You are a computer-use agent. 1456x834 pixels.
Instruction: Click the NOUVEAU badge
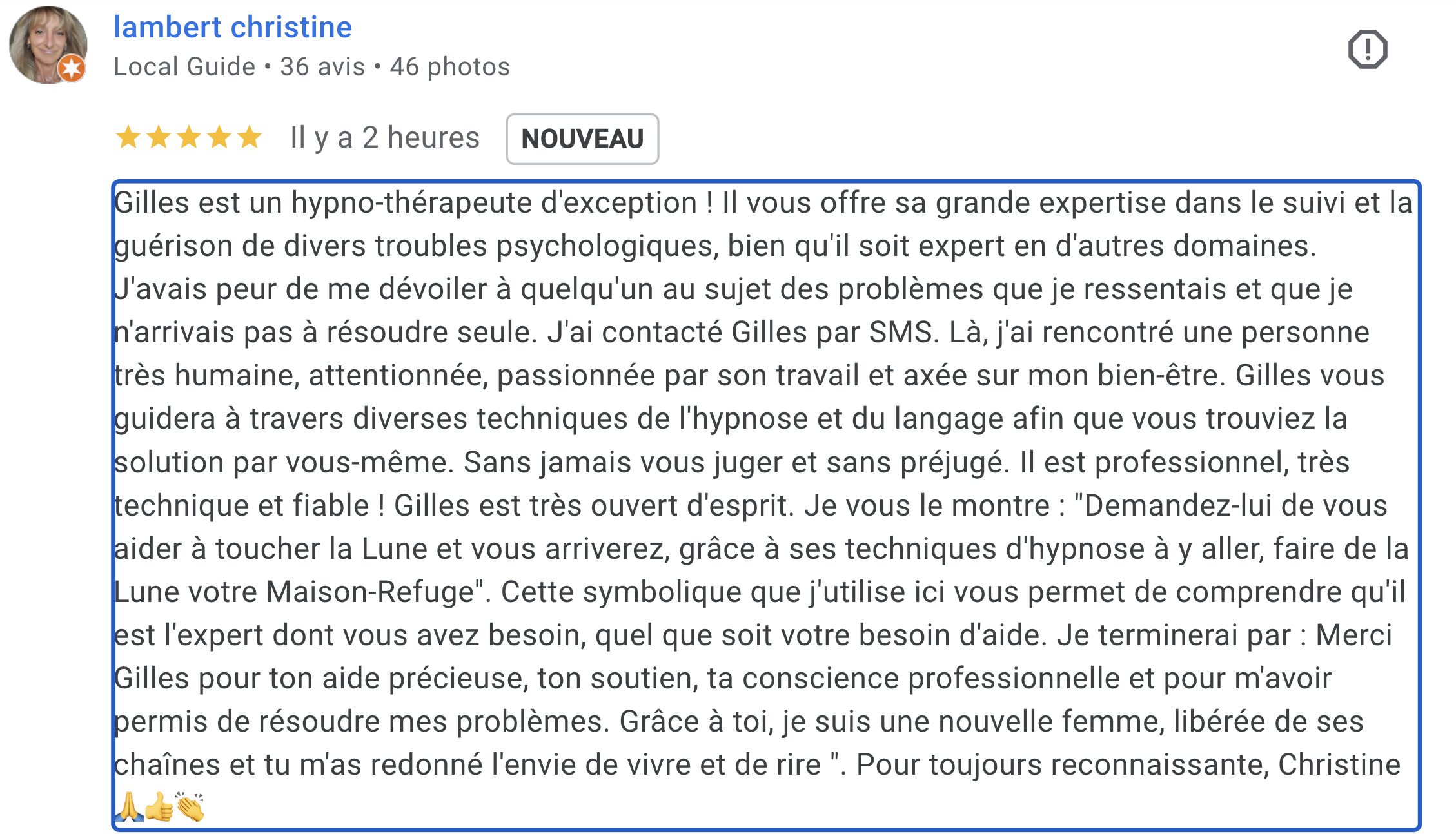pyautogui.click(x=582, y=139)
